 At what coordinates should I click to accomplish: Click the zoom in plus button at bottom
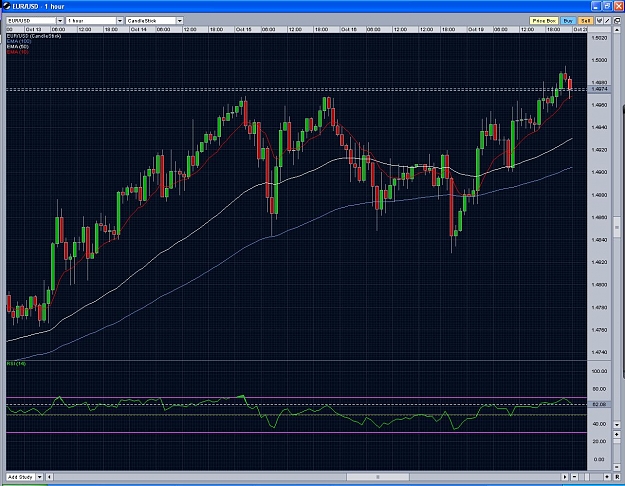(x=607, y=477)
